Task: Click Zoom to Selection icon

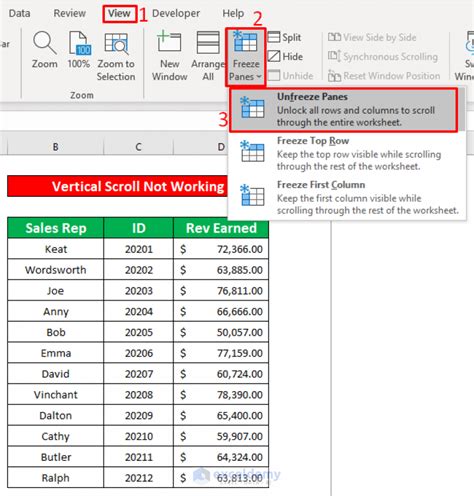Action: pyautogui.click(x=116, y=43)
